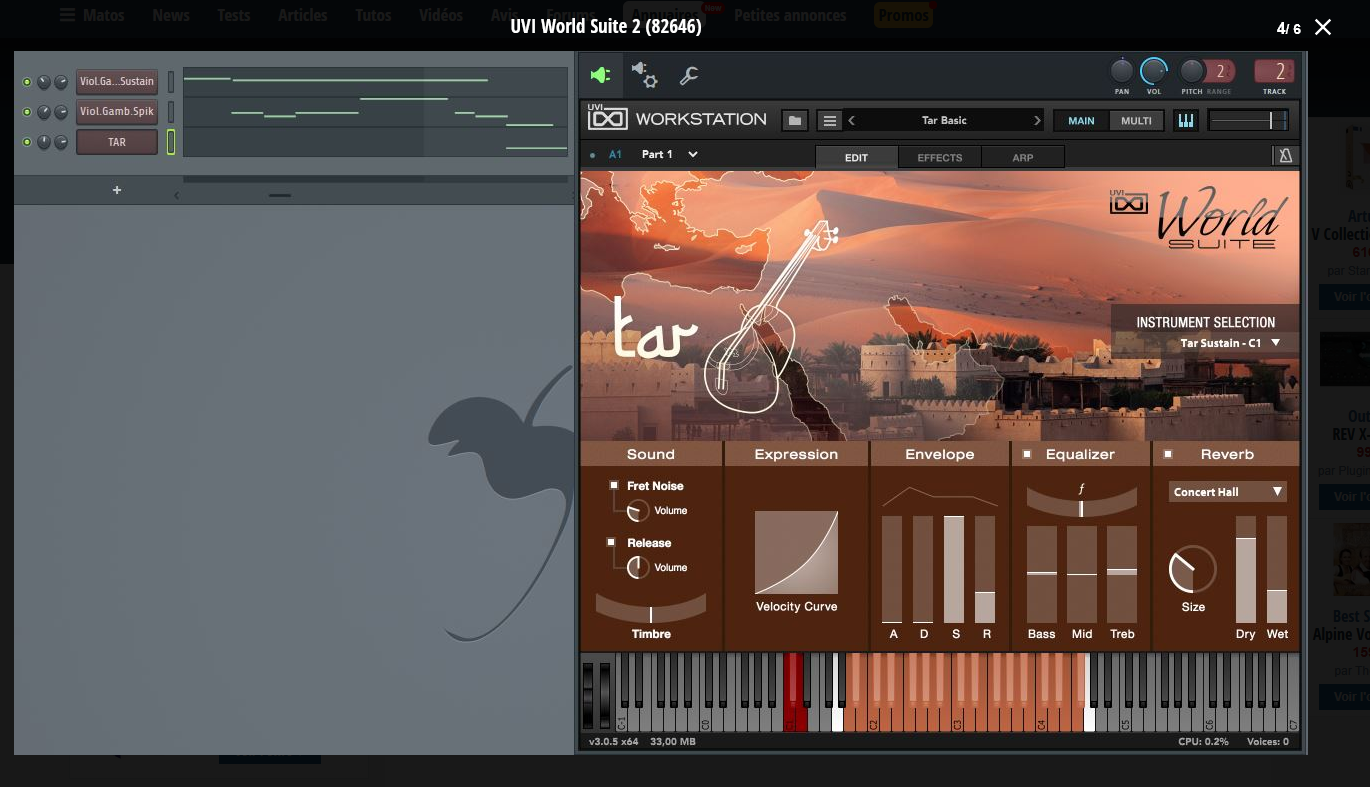Mute the Viol.Gamb.Spik channel green LED
1370x787 pixels.
click(27, 112)
